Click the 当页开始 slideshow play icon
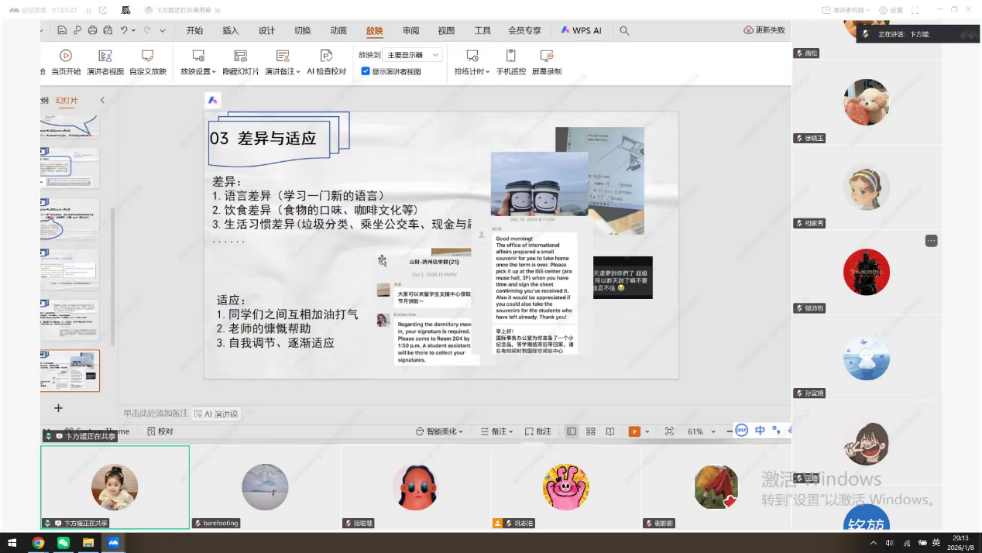Viewport: 982px width, 553px height. (x=66, y=56)
